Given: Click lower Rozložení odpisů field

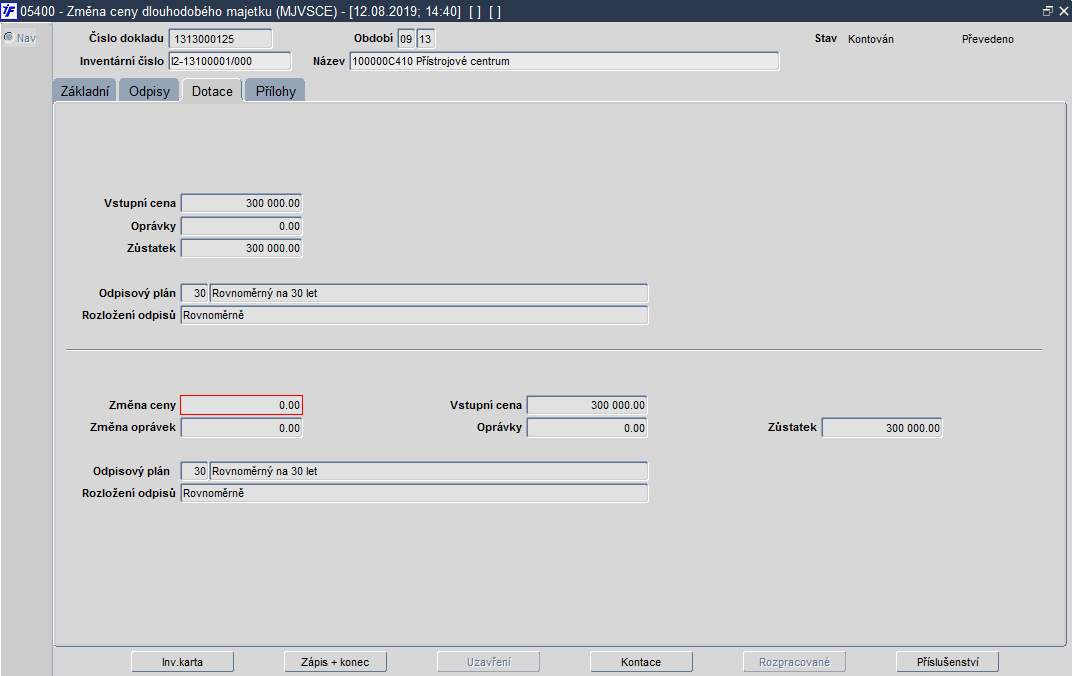Looking at the screenshot, I should point(414,493).
